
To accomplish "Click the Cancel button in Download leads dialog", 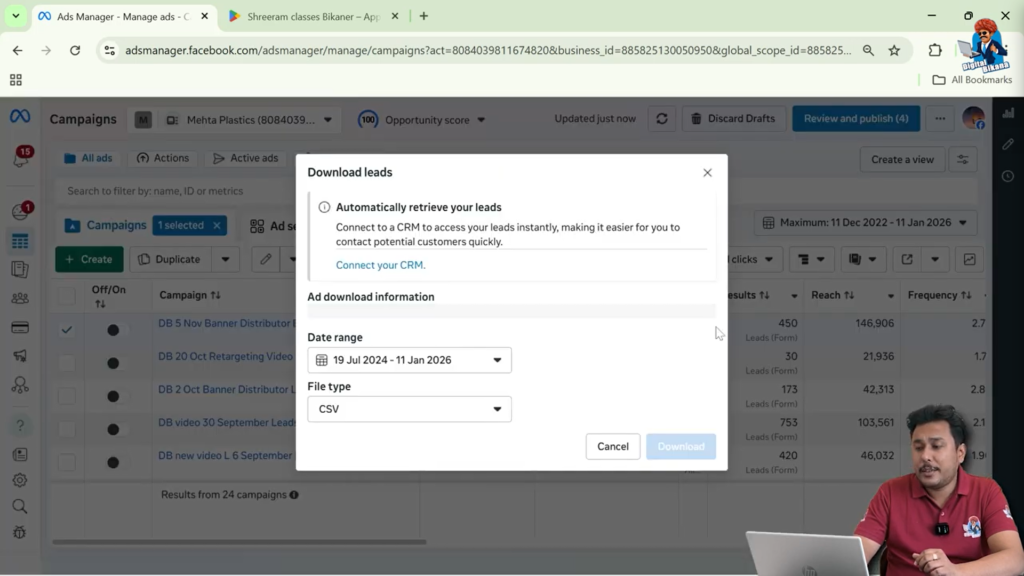I will click(612, 446).
